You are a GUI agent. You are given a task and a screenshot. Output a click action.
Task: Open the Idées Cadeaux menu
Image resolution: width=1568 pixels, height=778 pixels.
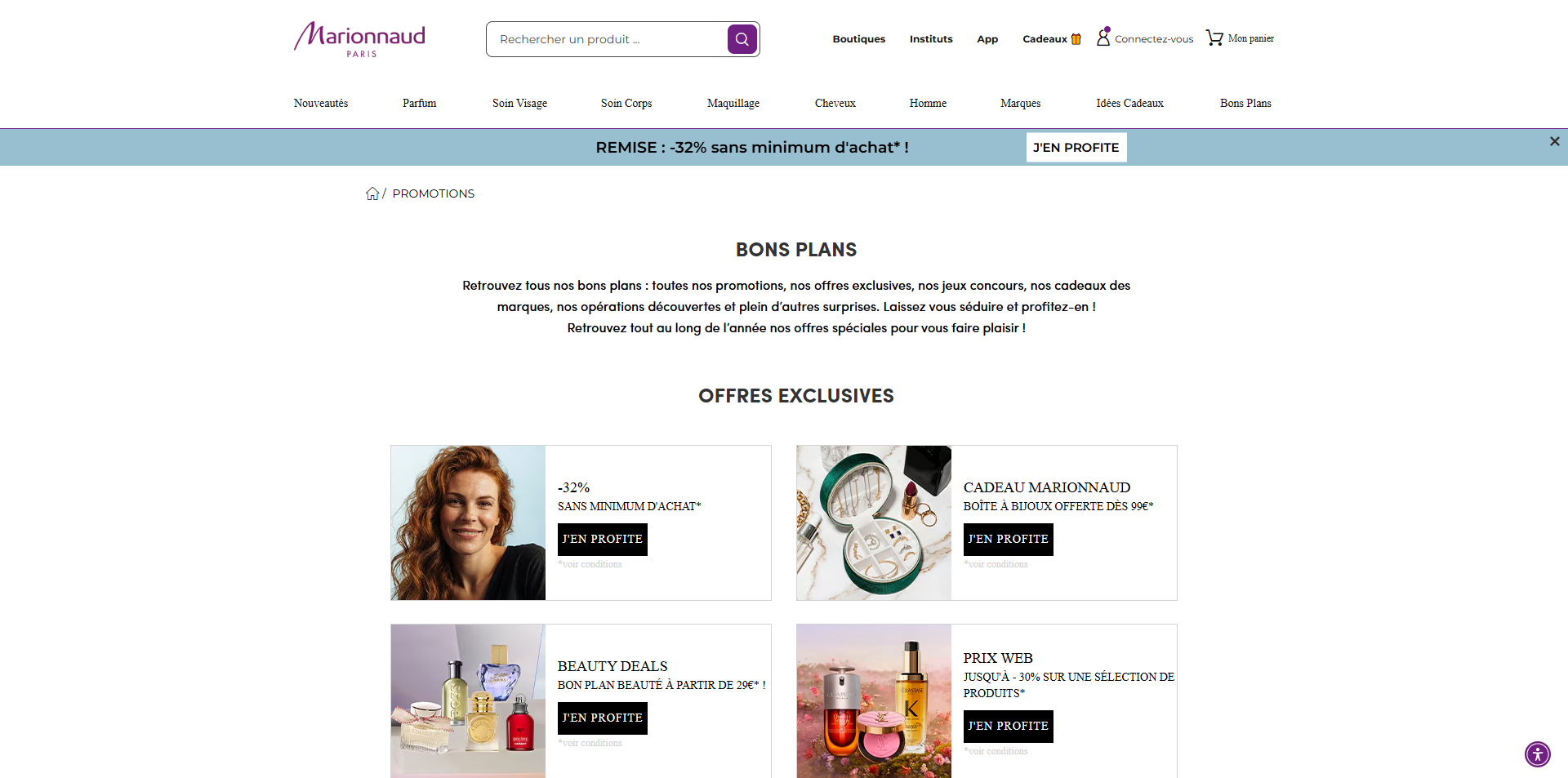click(1130, 103)
